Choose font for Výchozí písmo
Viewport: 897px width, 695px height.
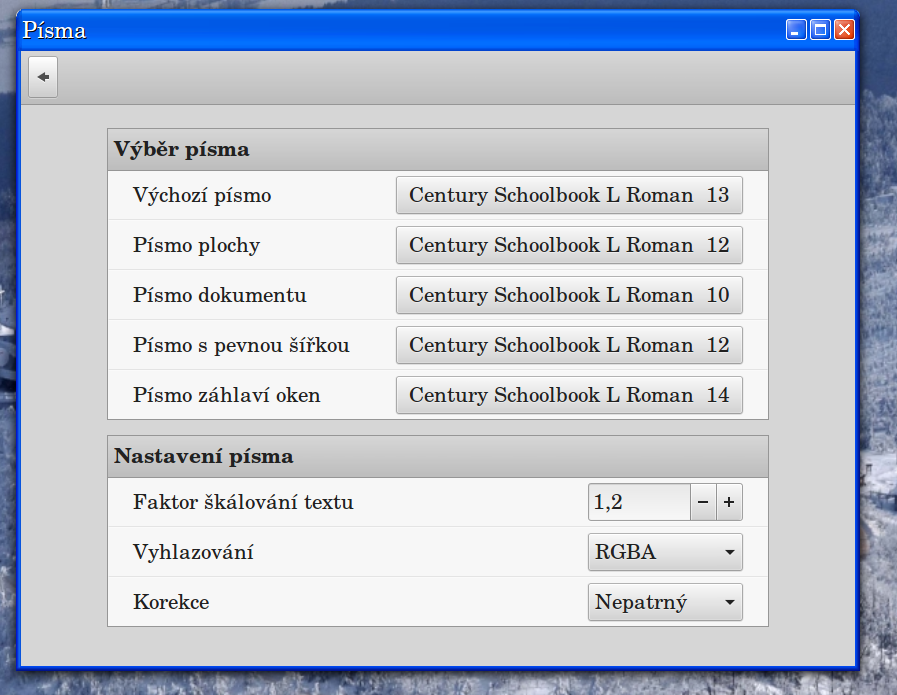(x=569, y=195)
